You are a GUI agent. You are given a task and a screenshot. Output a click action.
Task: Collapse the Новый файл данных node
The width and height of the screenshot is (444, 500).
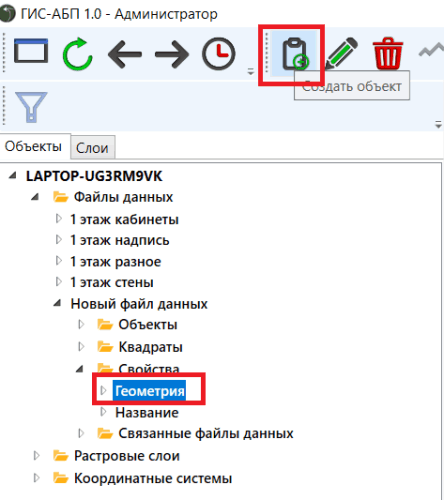[x=58, y=303]
